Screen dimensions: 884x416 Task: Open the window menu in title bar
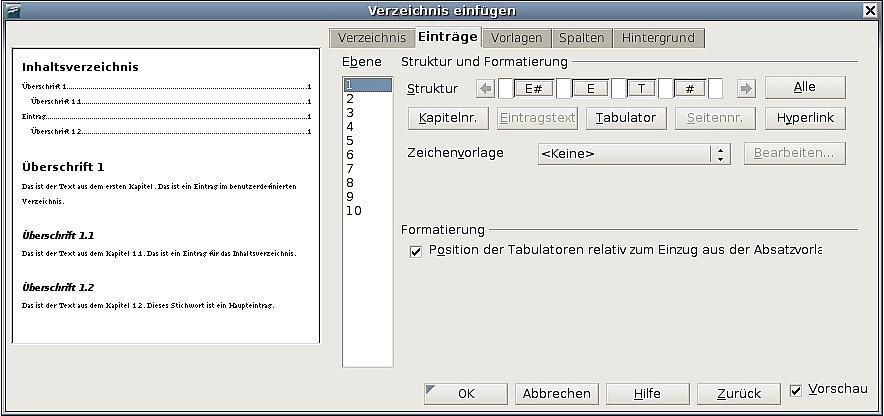coord(11,11)
